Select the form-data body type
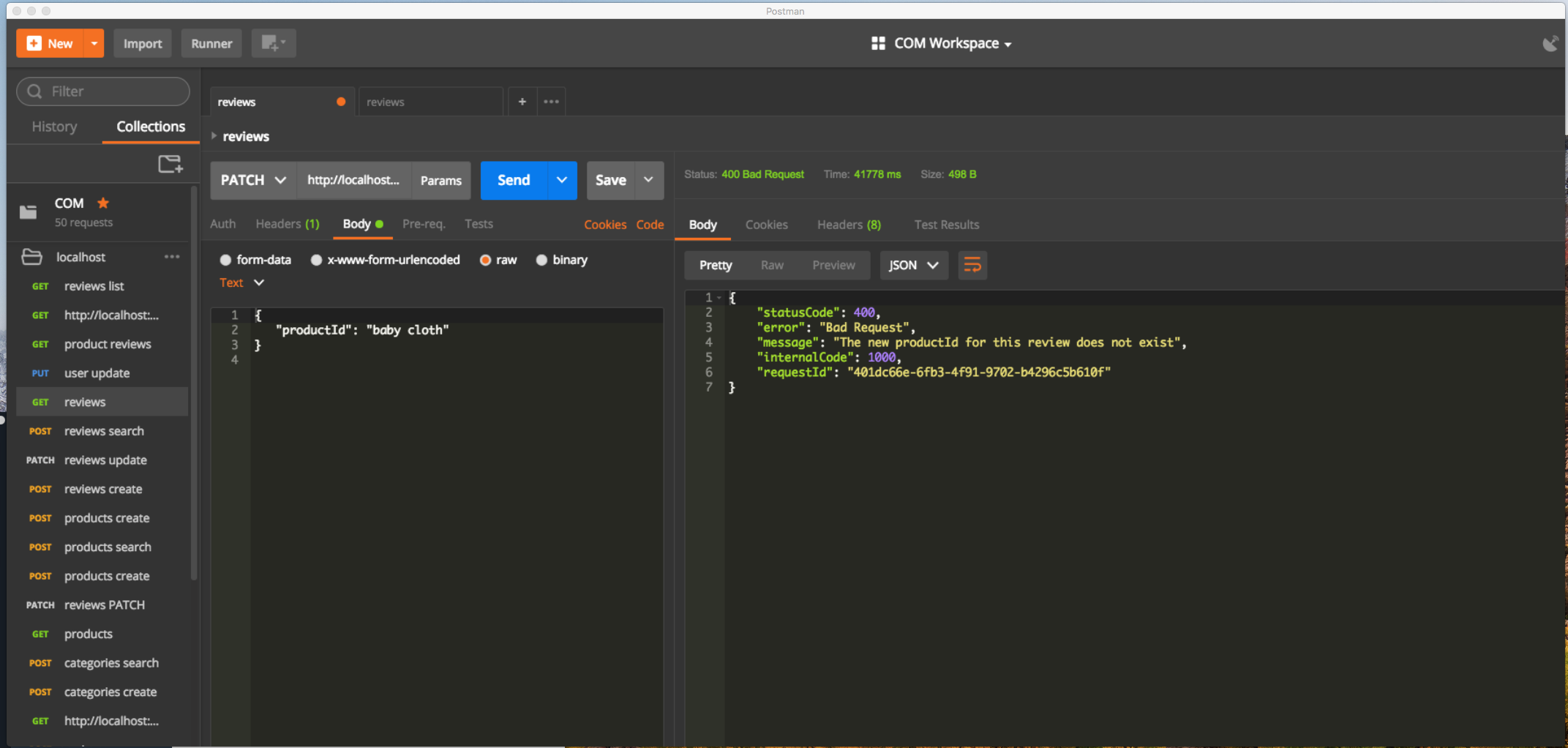 point(226,260)
